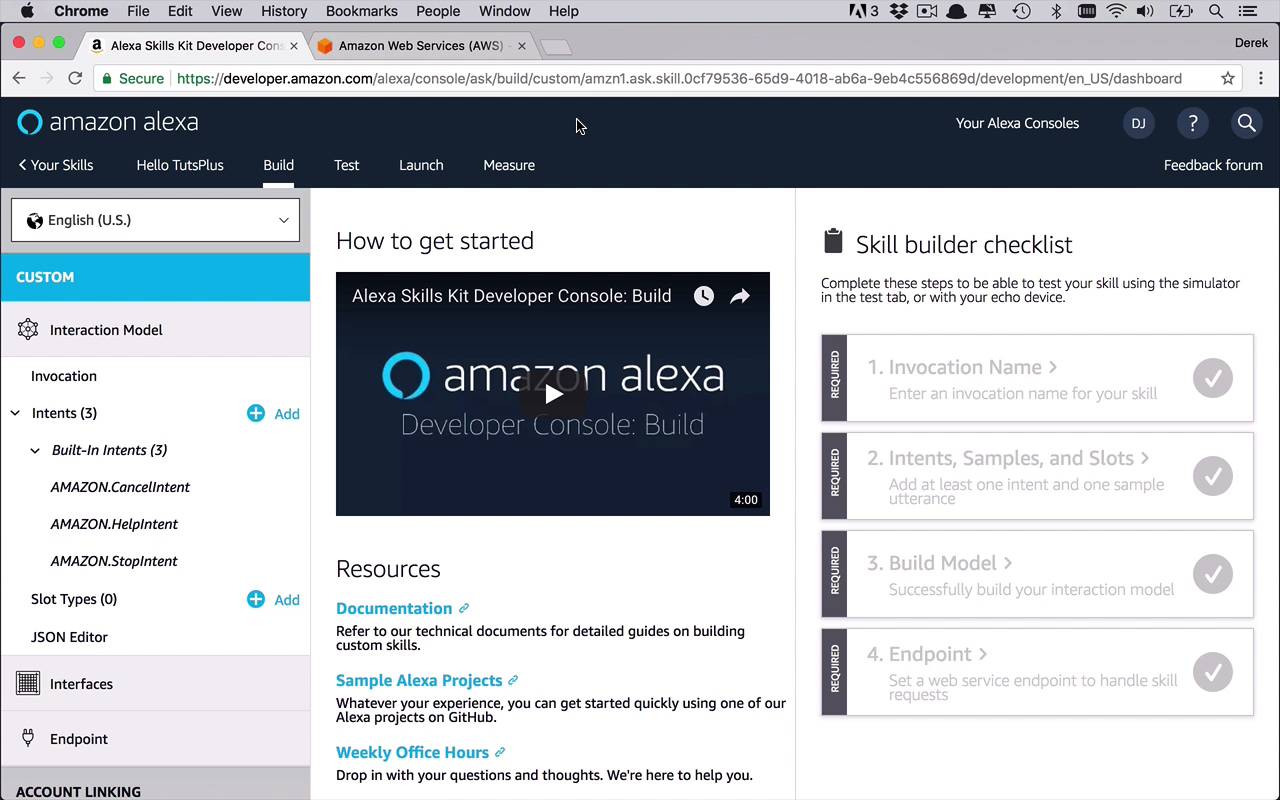The width and height of the screenshot is (1280, 800).
Task: Click the Add link next to Intents
Action: [x=287, y=414]
